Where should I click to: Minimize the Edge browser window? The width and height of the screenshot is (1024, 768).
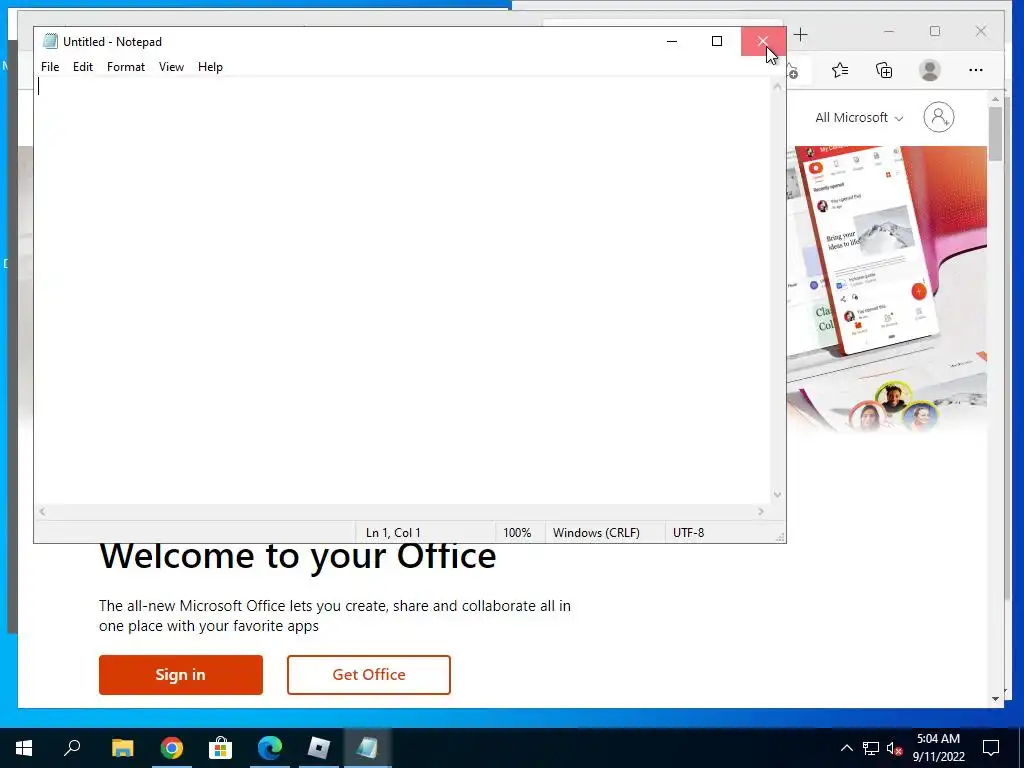pyautogui.click(x=889, y=31)
